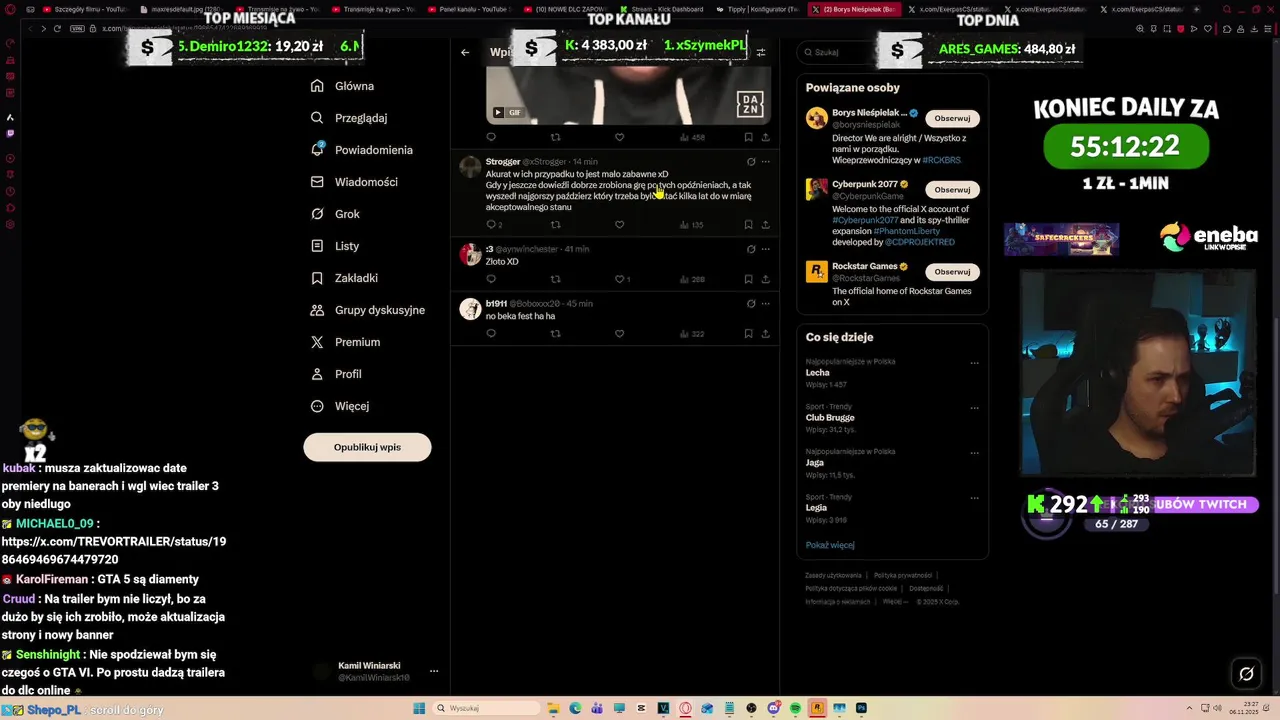Open Powiadomienia notifications
1280x720 pixels.
(362, 150)
